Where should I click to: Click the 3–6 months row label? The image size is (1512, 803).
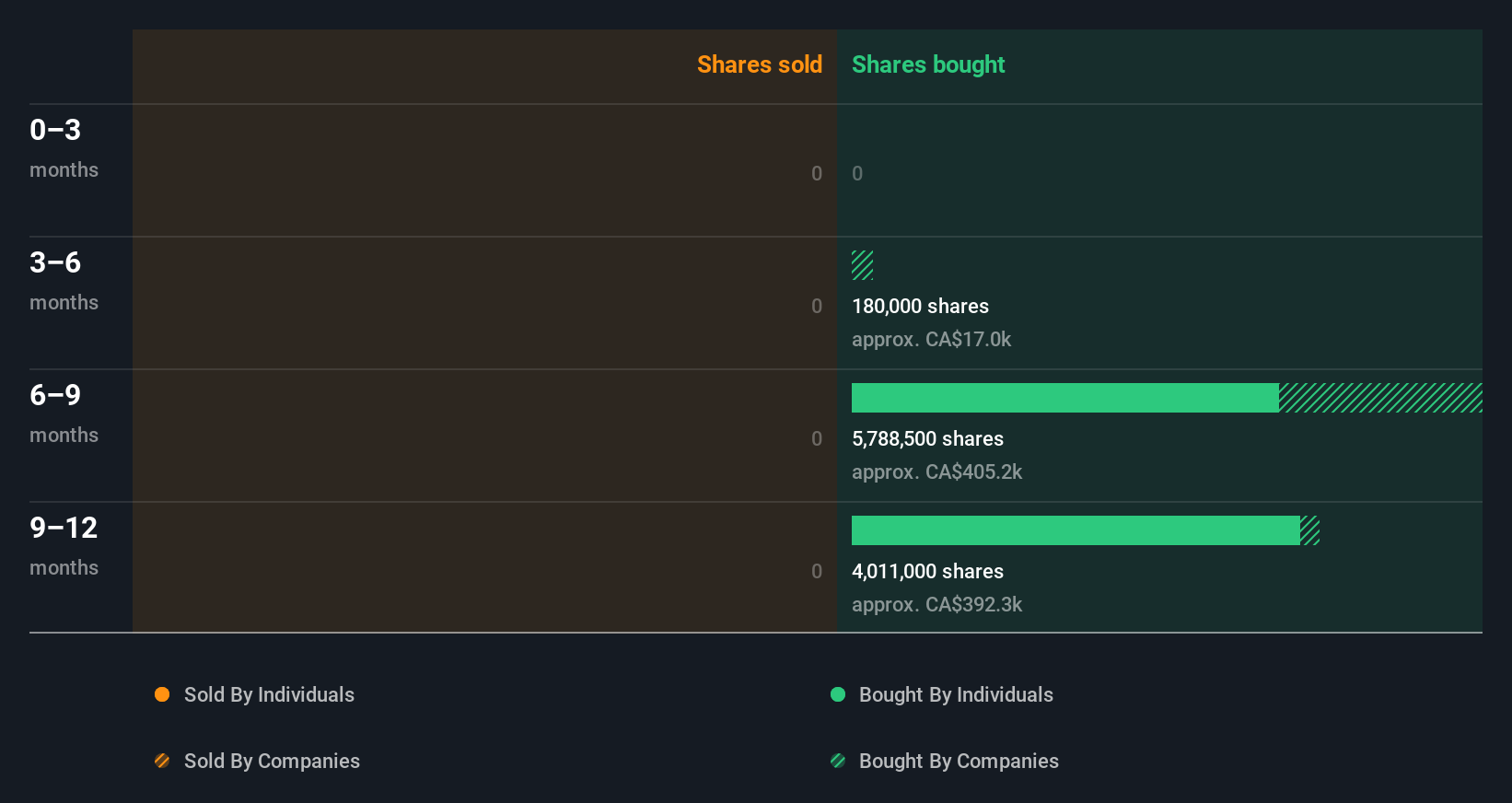click(64, 281)
